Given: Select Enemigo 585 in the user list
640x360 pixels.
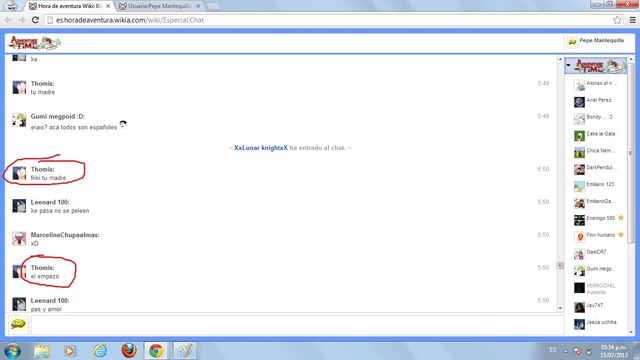Looking at the screenshot, I should point(599,219).
